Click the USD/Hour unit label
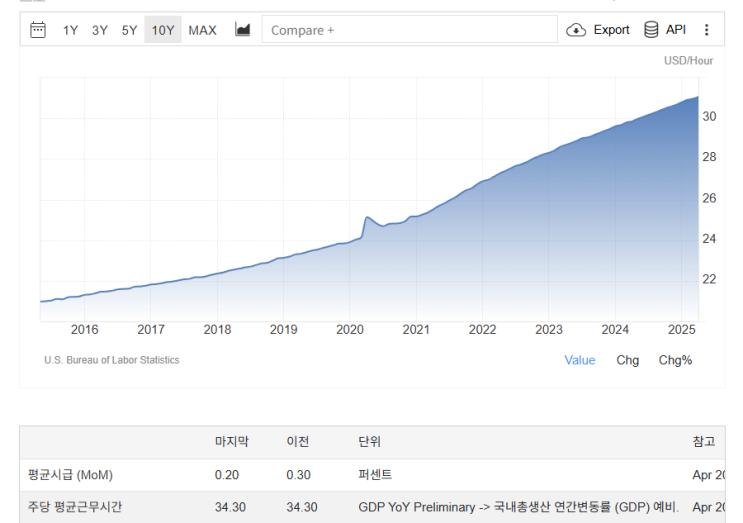Viewport: 743px width, 523px height. (x=688, y=61)
